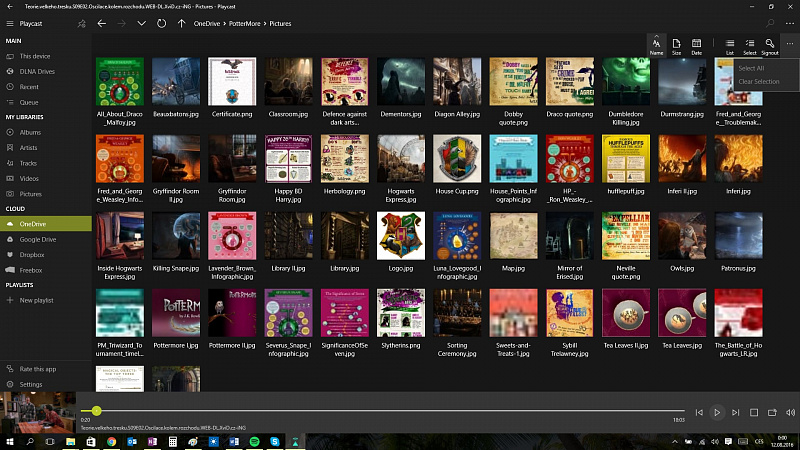Toggle fullscreen playback icon
This screenshot has width=800, height=450.
(x=754, y=412)
